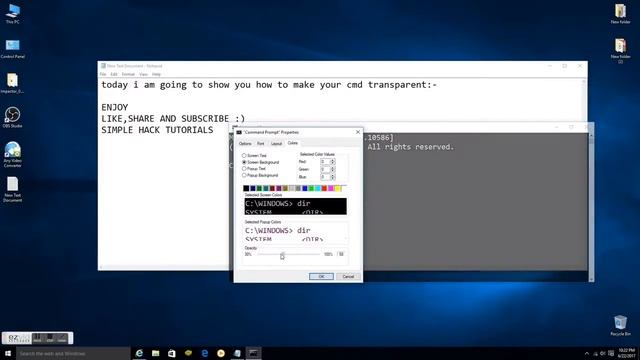Select the Colors tab
Image resolution: width=640 pixels, height=360 pixels.
pos(293,143)
